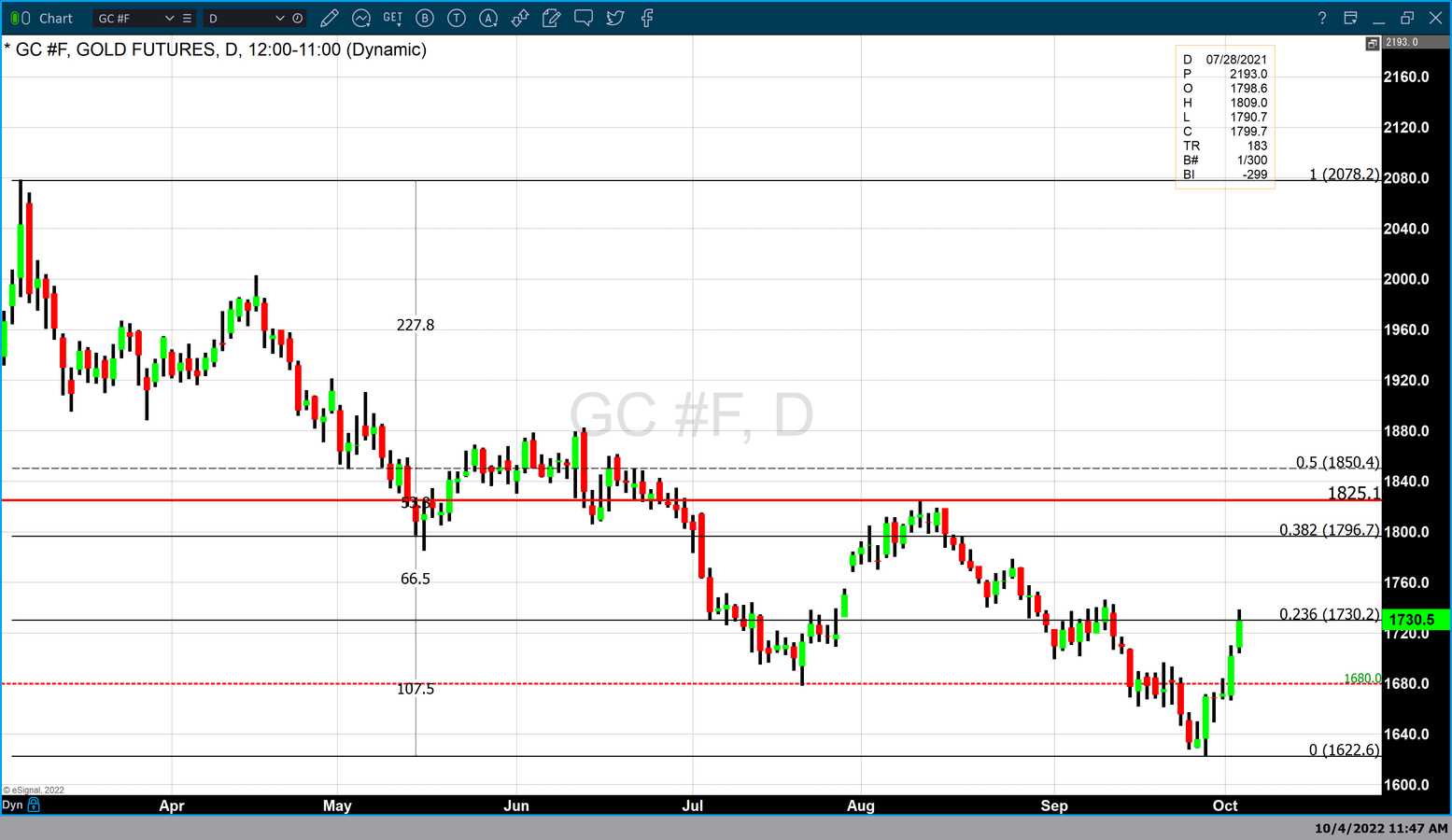Click the circled A toolbar icon
Screen dimensions: 1452x840
tap(488, 18)
